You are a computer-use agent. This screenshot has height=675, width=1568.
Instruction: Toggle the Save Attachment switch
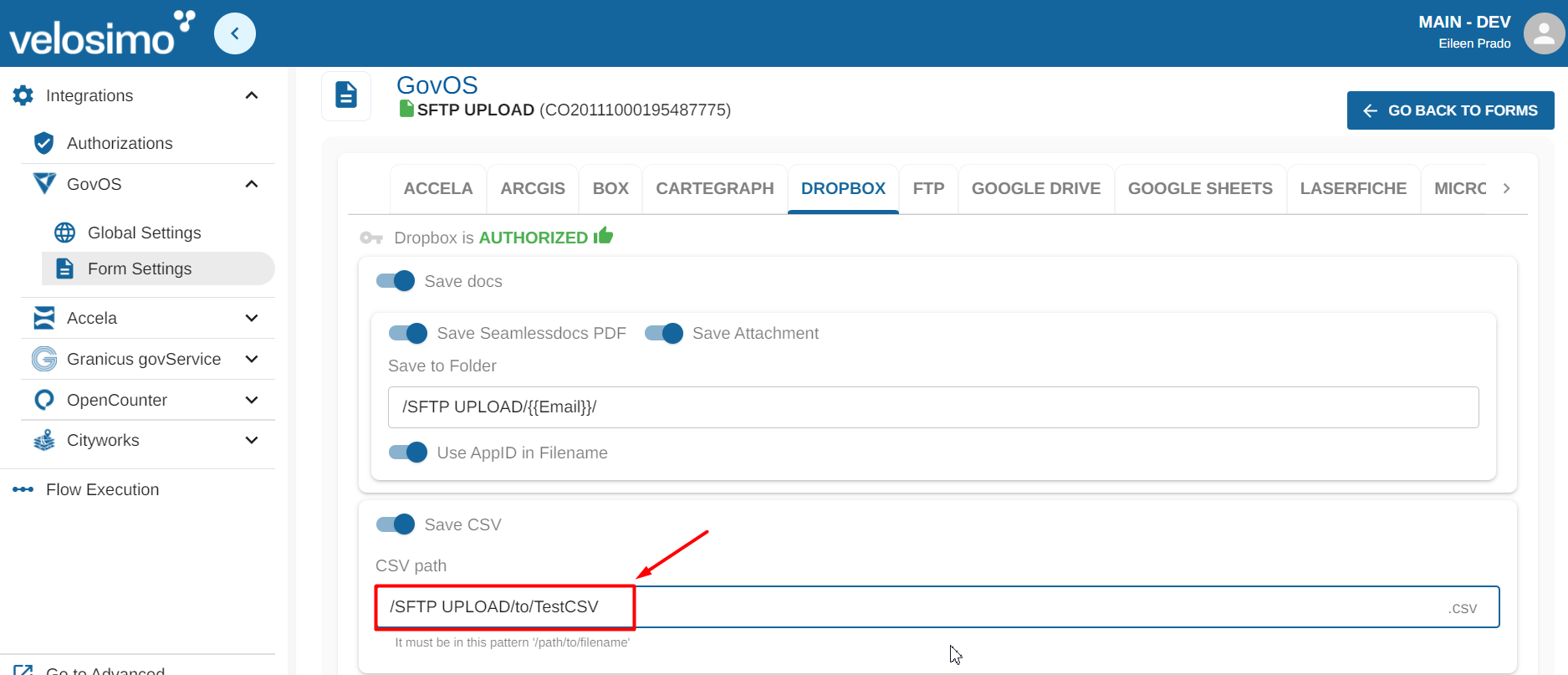(664, 333)
